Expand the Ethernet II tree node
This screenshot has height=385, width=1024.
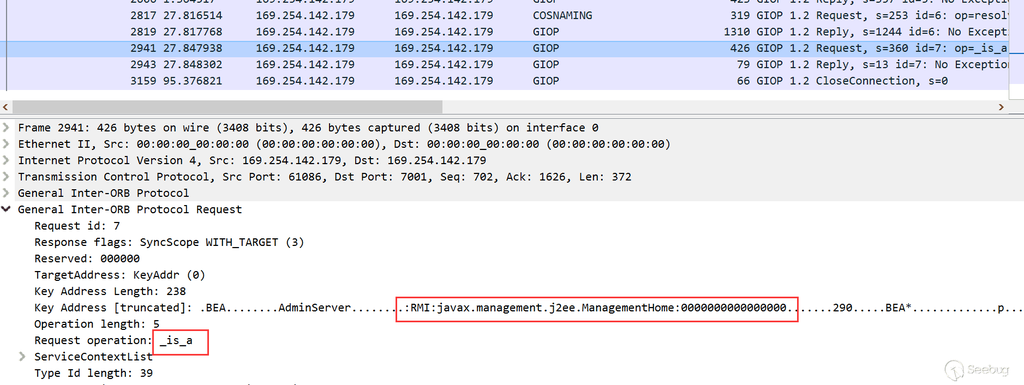tap(6, 144)
